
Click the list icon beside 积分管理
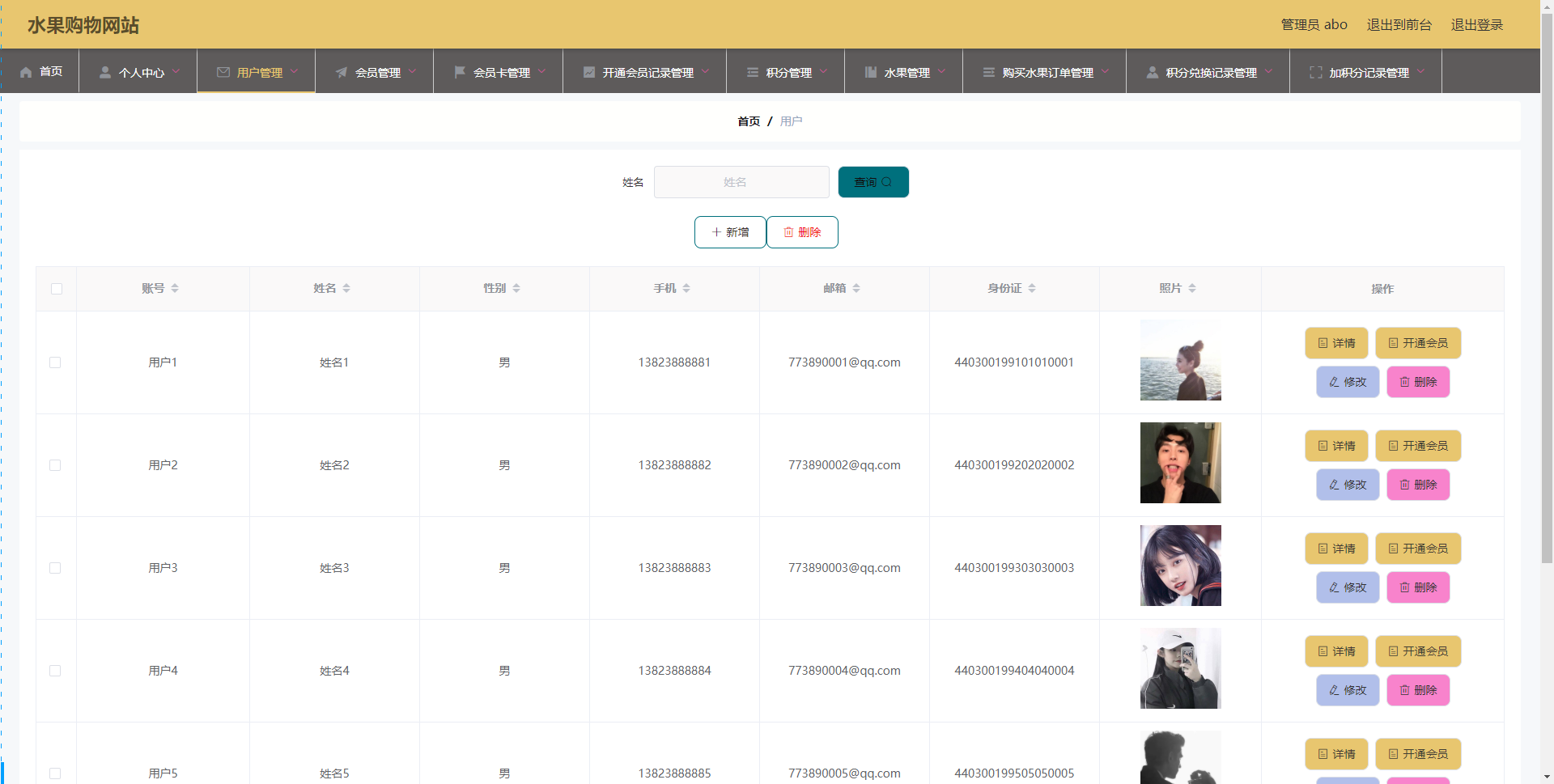click(753, 72)
